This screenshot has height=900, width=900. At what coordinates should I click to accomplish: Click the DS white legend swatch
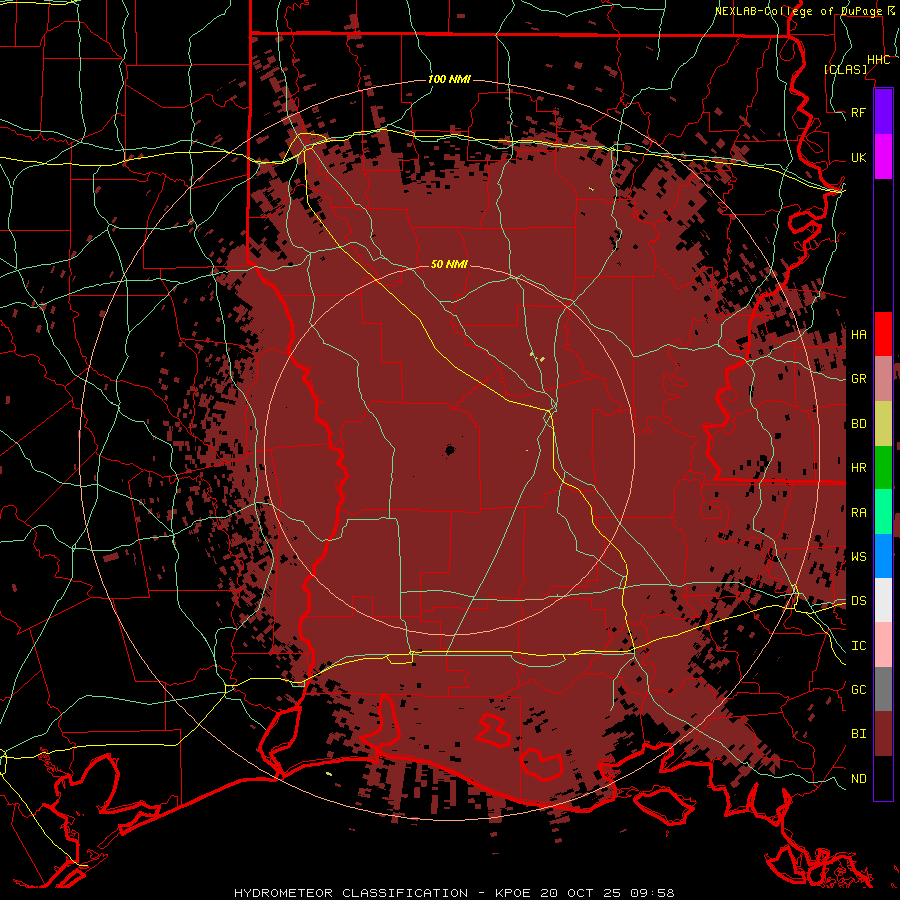point(883,600)
